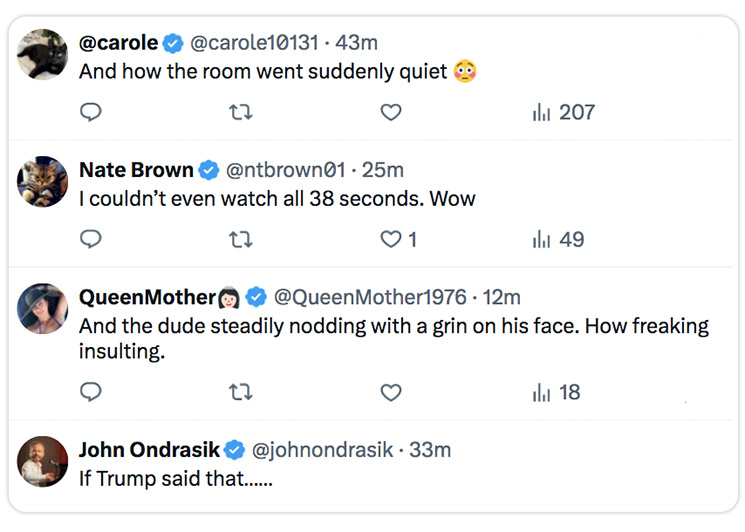This screenshot has height=532, width=745.
Task: View analytics showing 207 views
Action: tap(563, 113)
